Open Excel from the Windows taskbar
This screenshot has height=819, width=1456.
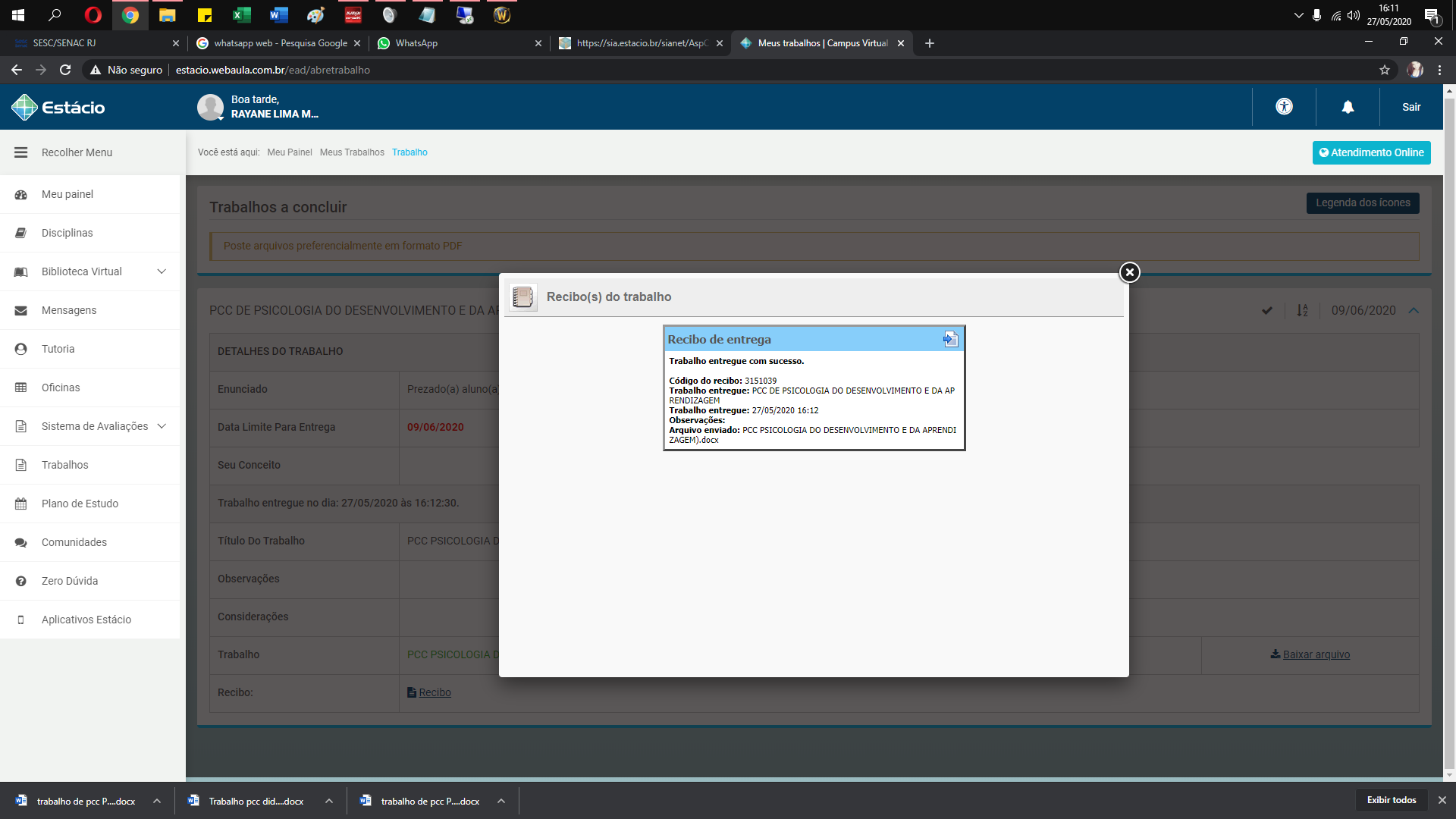241,14
